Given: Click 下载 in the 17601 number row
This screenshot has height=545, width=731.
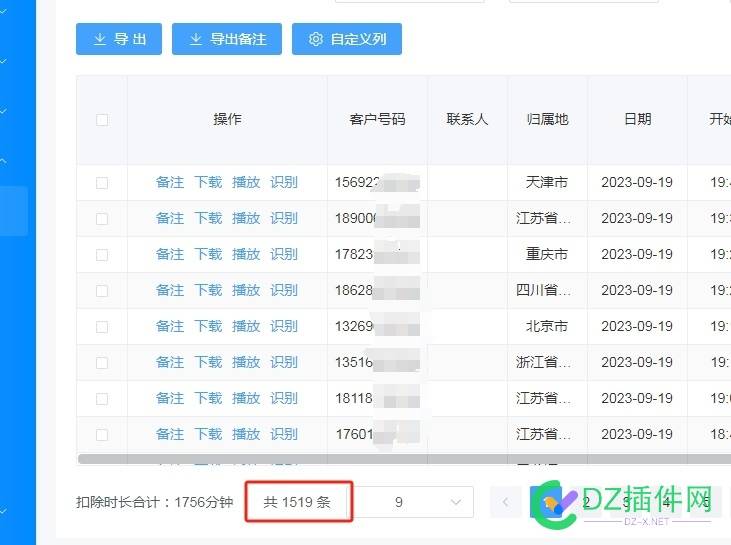Looking at the screenshot, I should pos(208,434).
